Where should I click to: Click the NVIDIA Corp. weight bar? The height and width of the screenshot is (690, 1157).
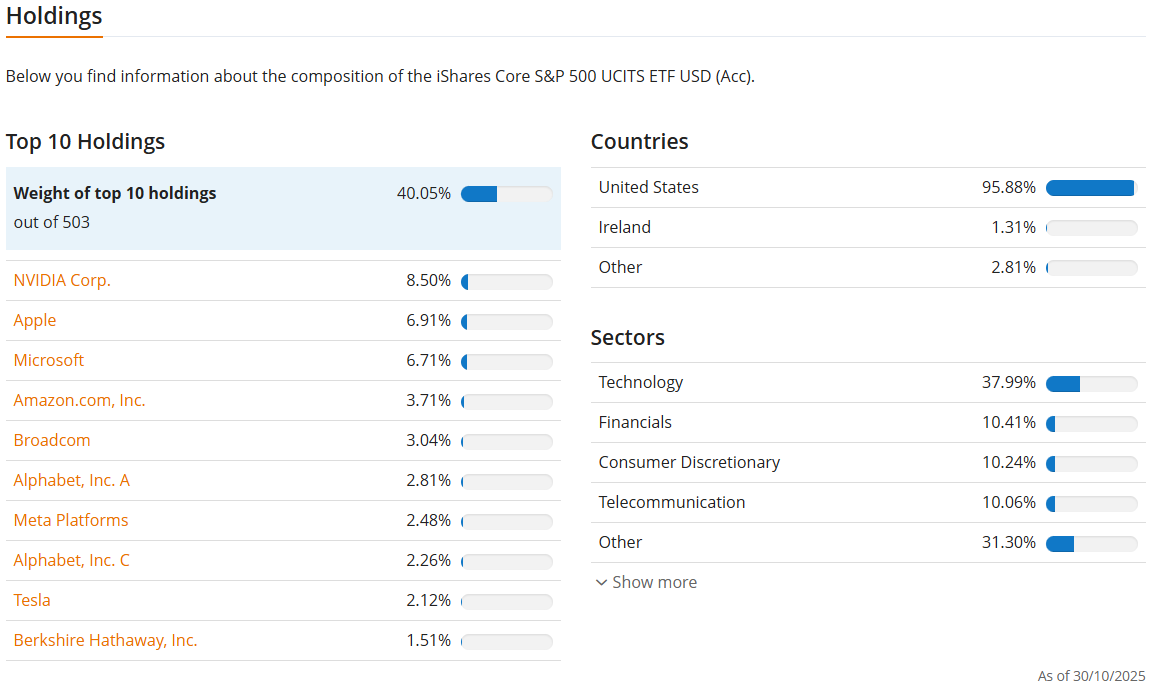point(507,282)
